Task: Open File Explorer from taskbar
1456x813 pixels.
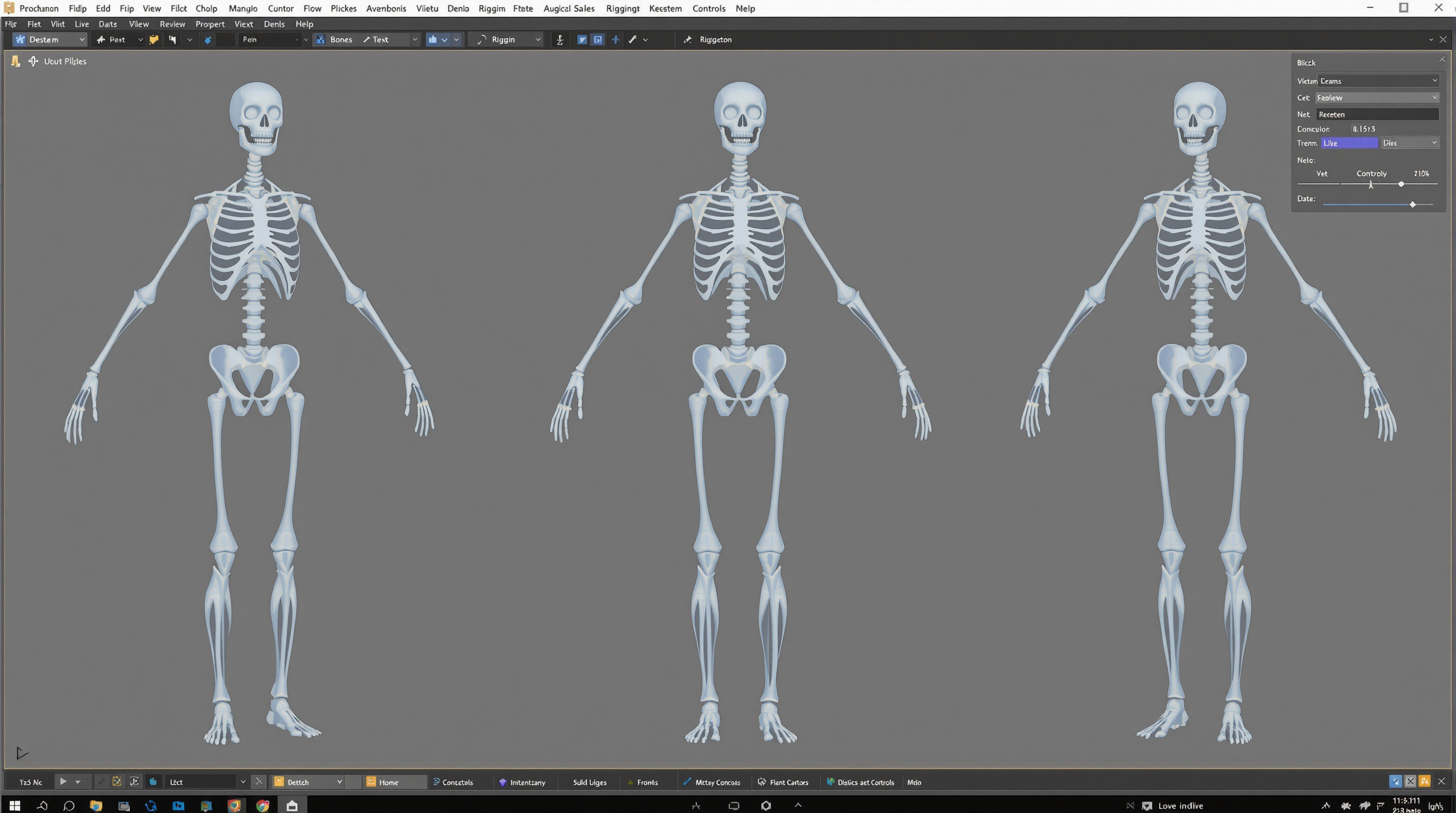Action: [x=96, y=805]
